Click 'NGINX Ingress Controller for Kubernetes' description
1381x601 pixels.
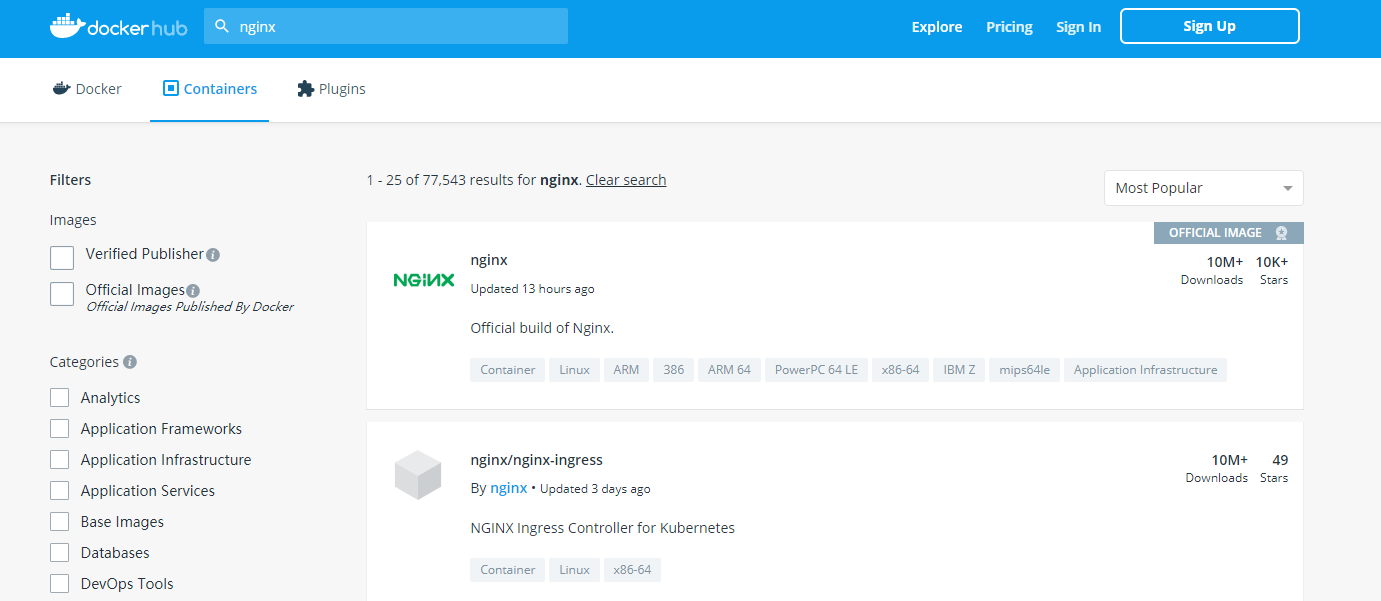pyautogui.click(x=603, y=528)
